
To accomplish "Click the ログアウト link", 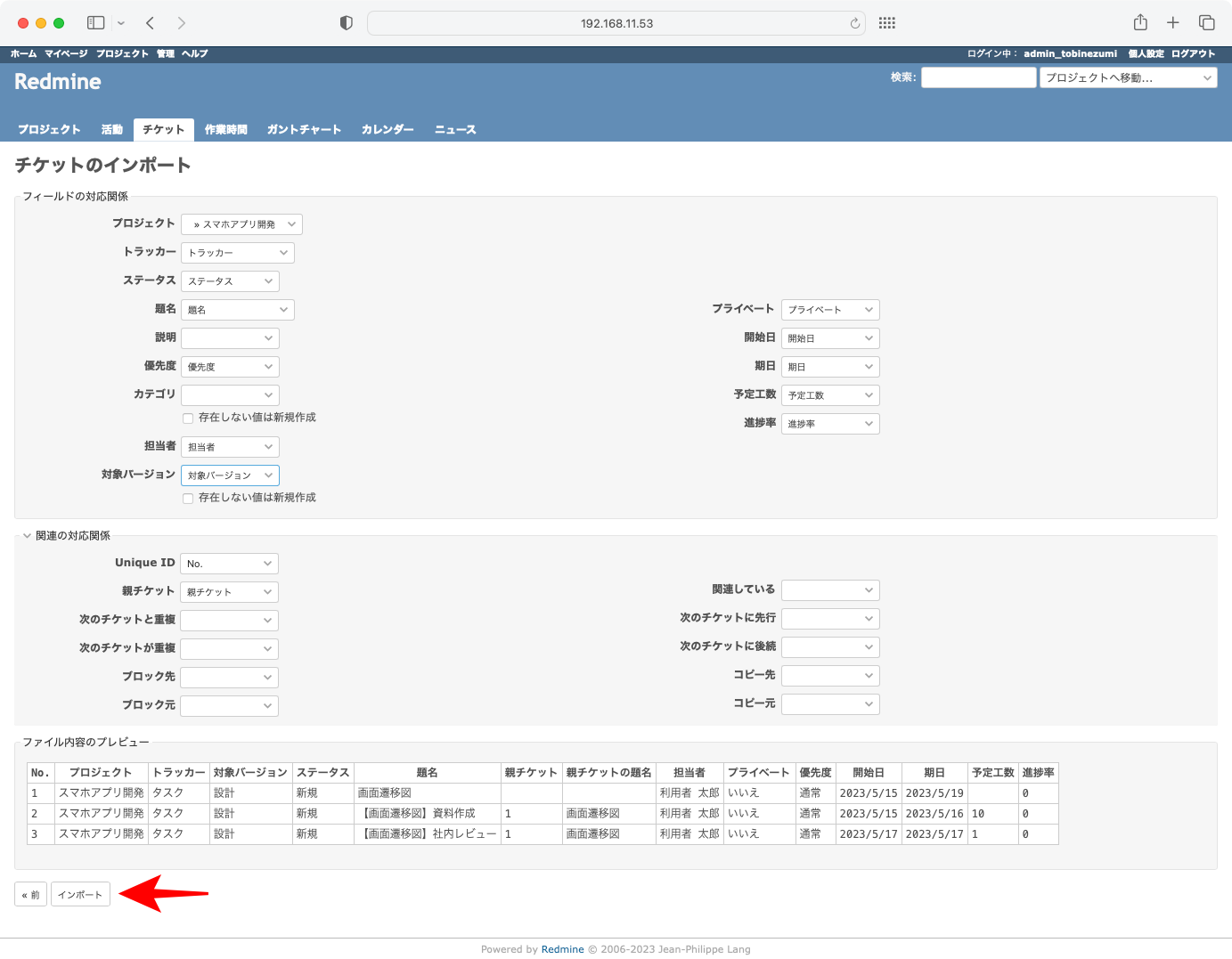I will point(1193,53).
